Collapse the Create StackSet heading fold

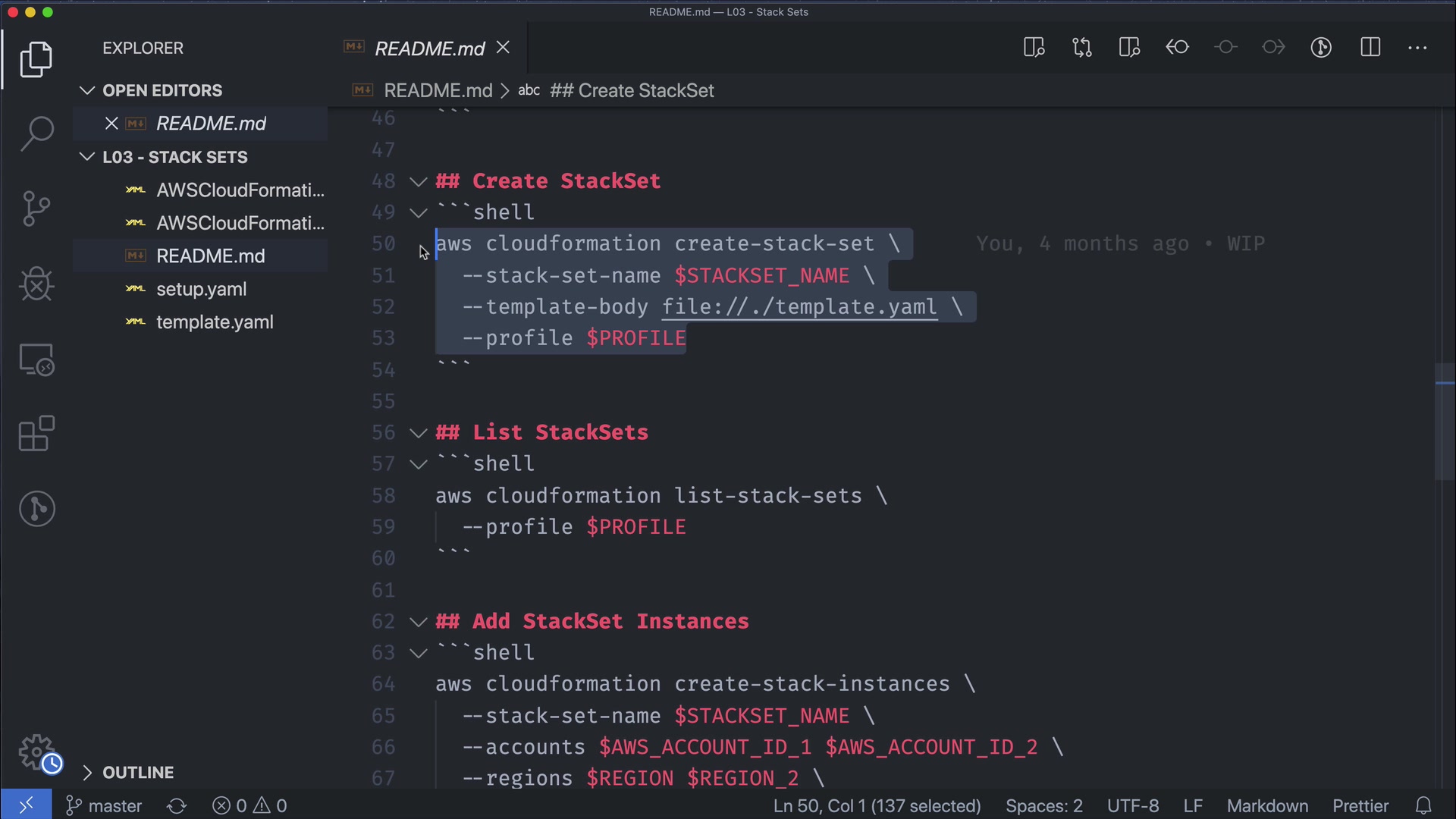tap(419, 181)
